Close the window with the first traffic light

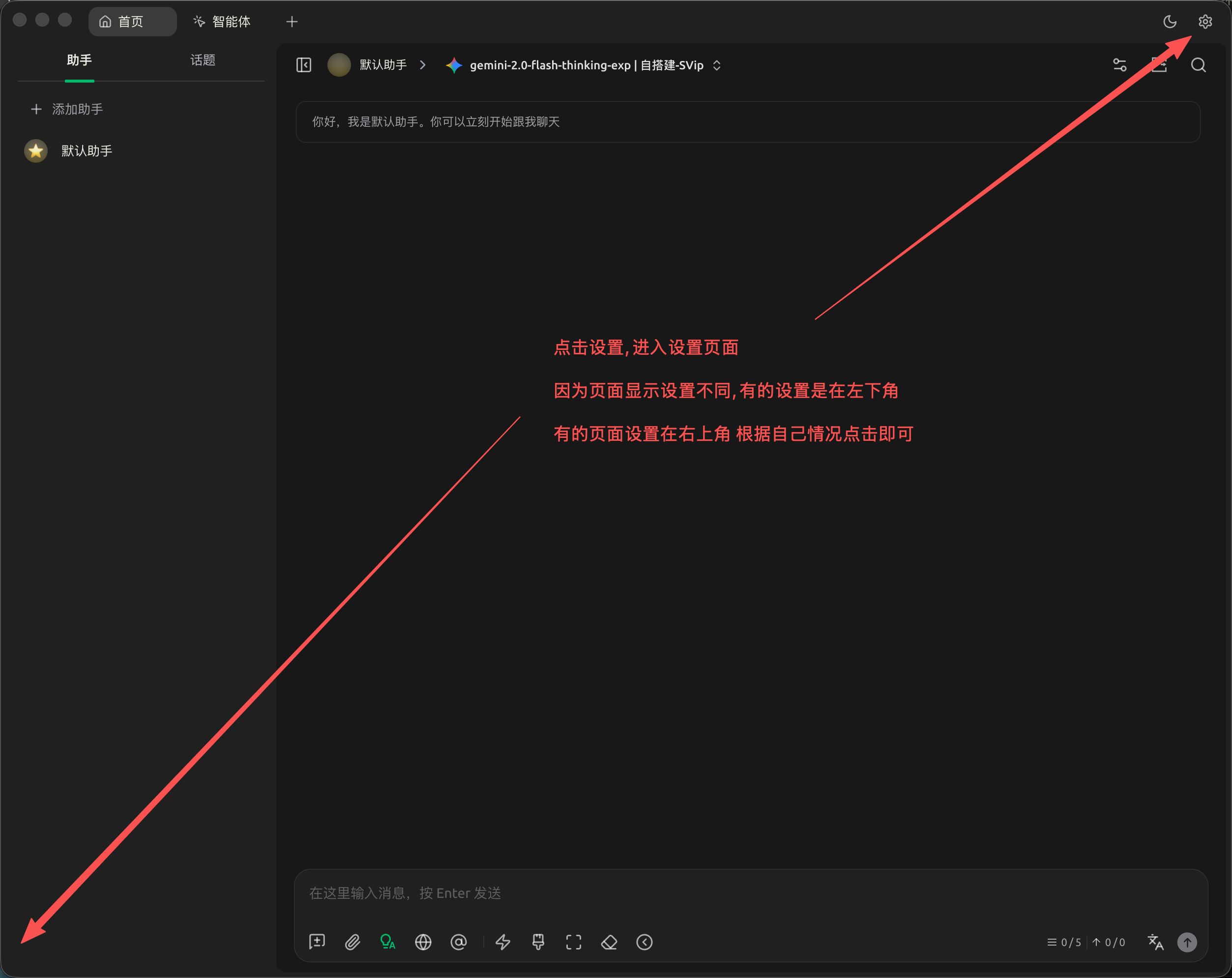click(20, 20)
